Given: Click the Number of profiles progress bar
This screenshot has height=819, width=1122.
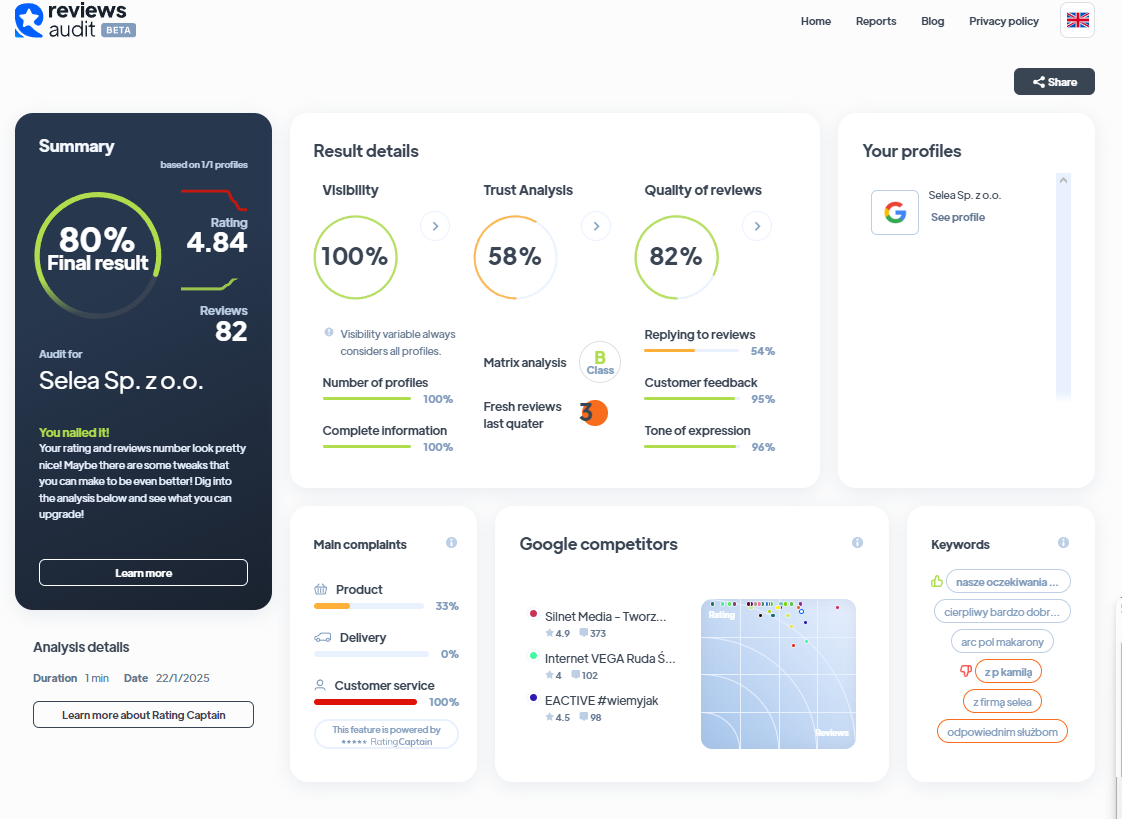Looking at the screenshot, I should point(367,398).
